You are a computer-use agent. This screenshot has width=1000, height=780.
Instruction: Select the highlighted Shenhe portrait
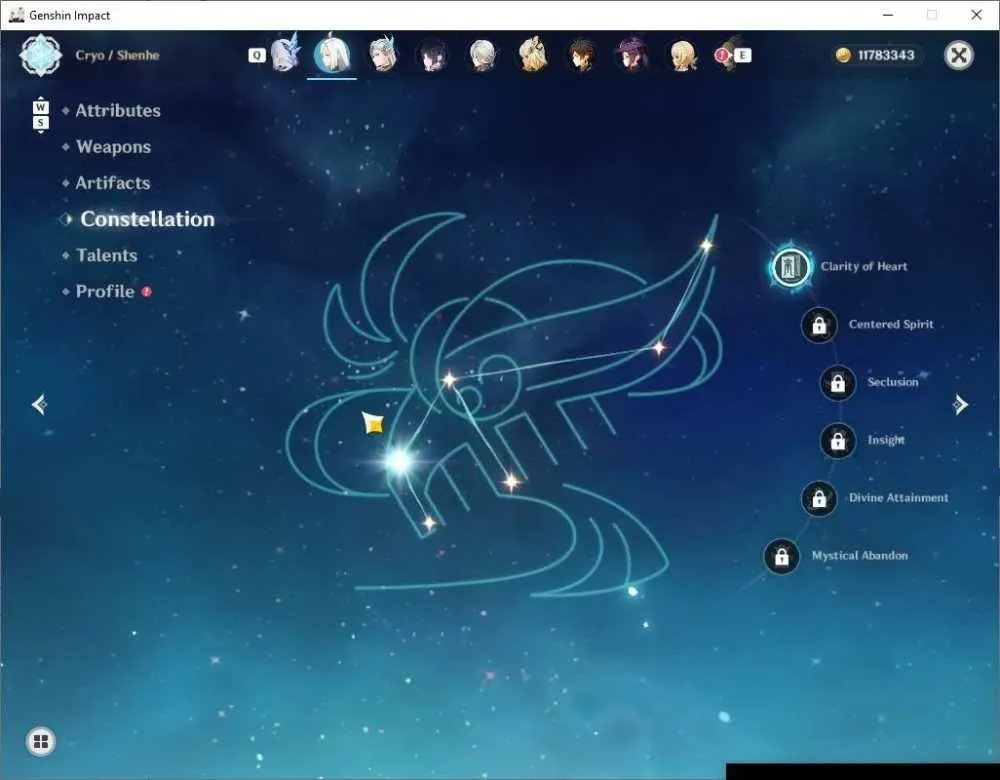332,54
